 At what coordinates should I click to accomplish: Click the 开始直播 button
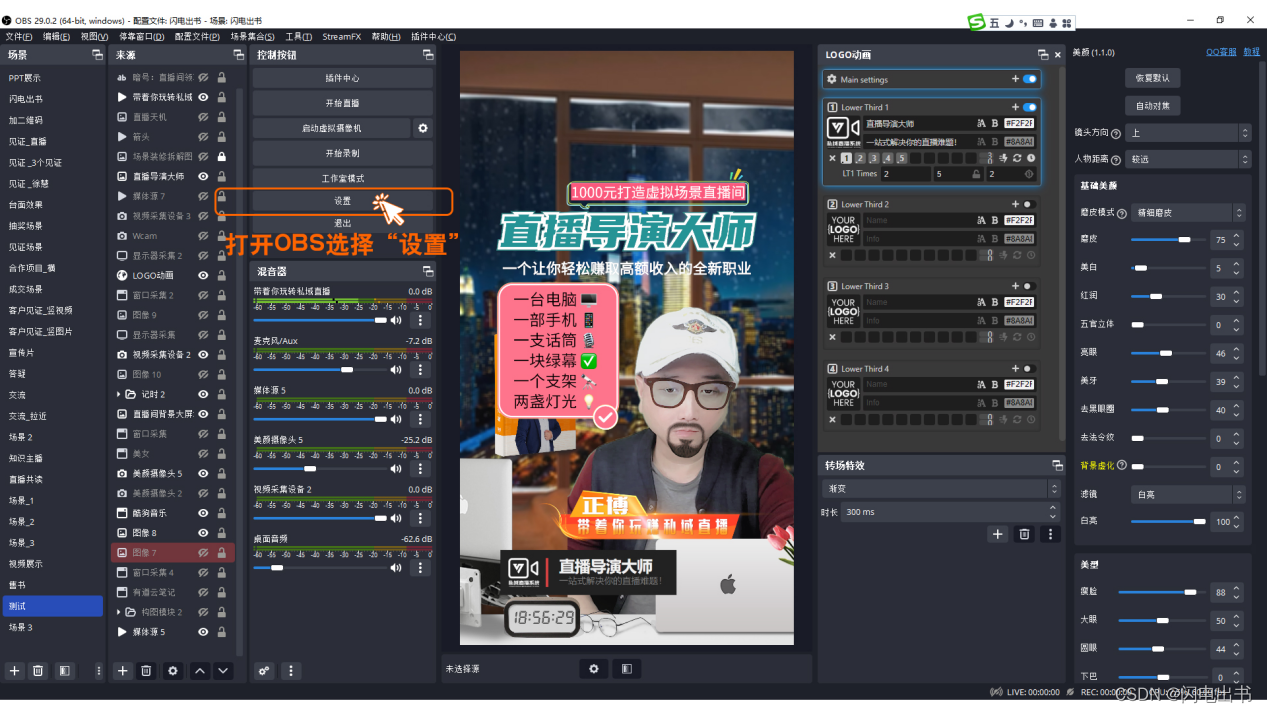point(342,103)
